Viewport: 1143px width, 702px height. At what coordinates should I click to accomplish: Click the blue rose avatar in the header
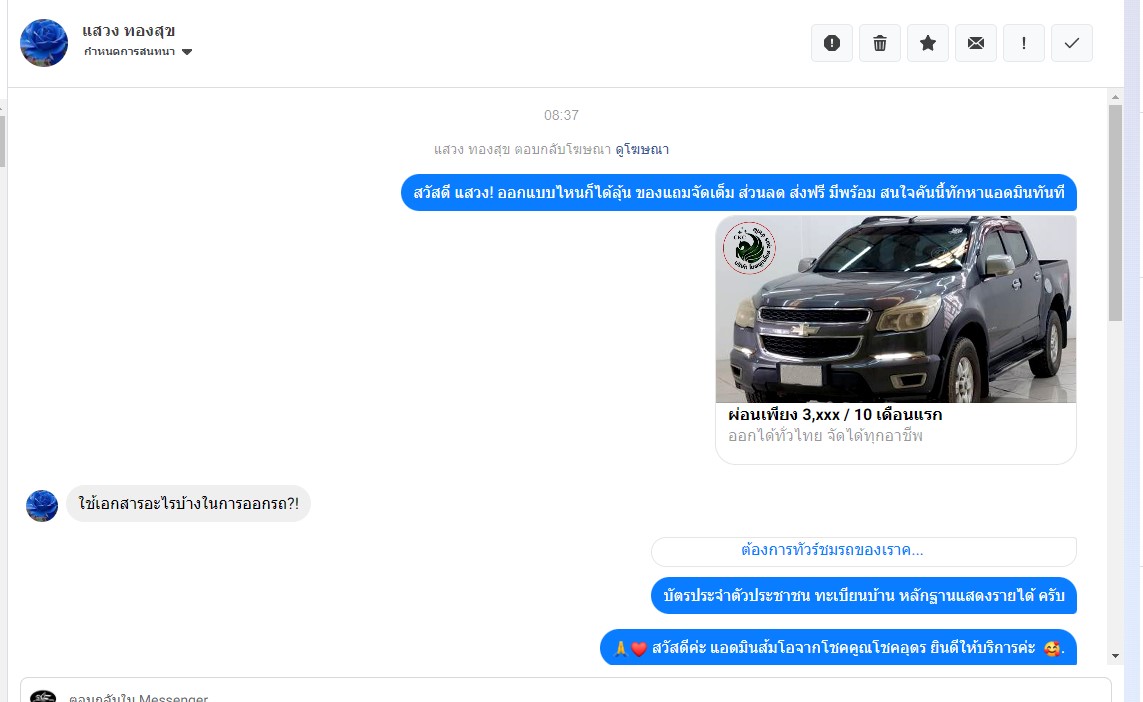44,43
